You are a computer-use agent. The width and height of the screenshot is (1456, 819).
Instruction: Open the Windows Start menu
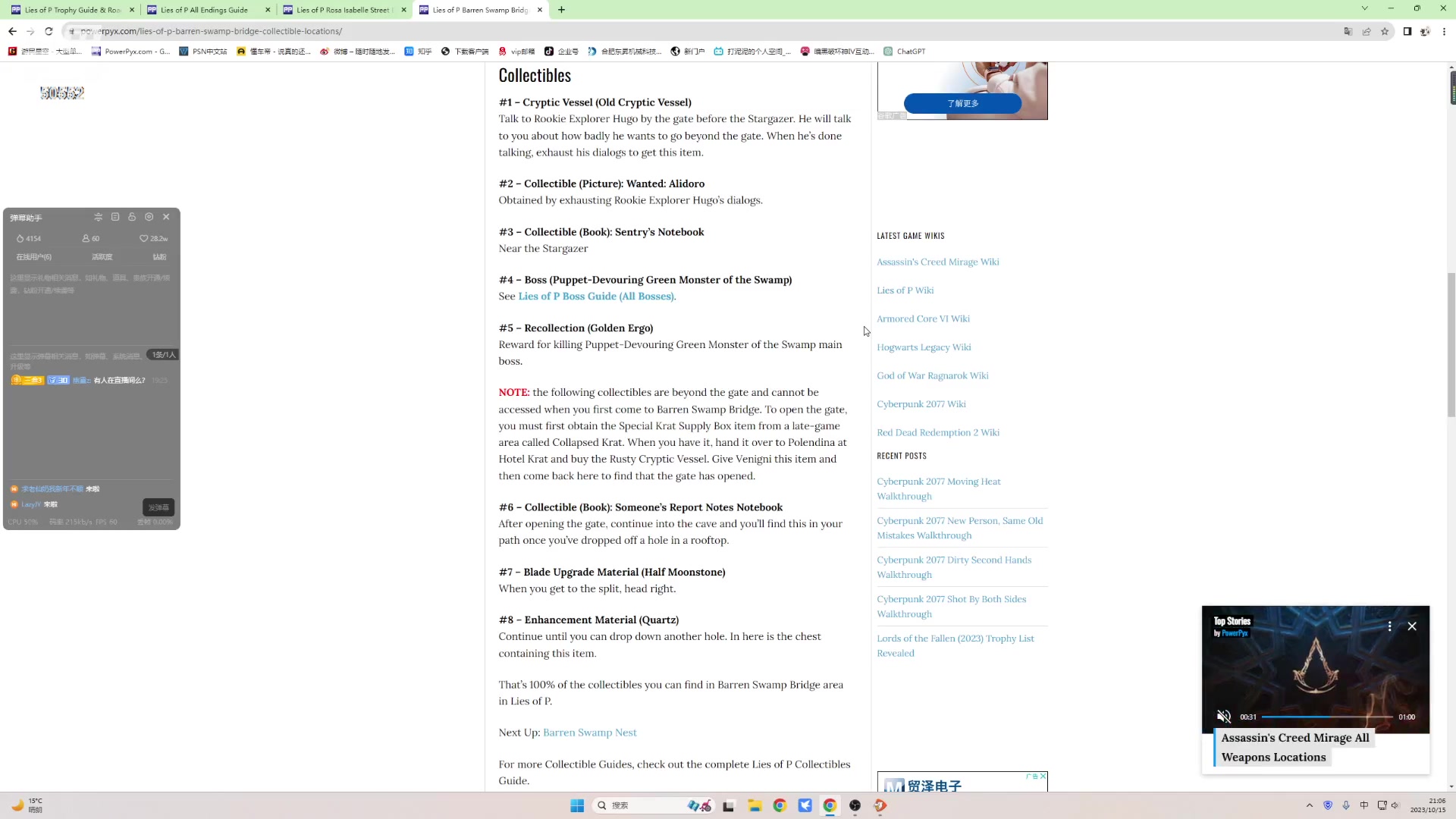(577, 805)
